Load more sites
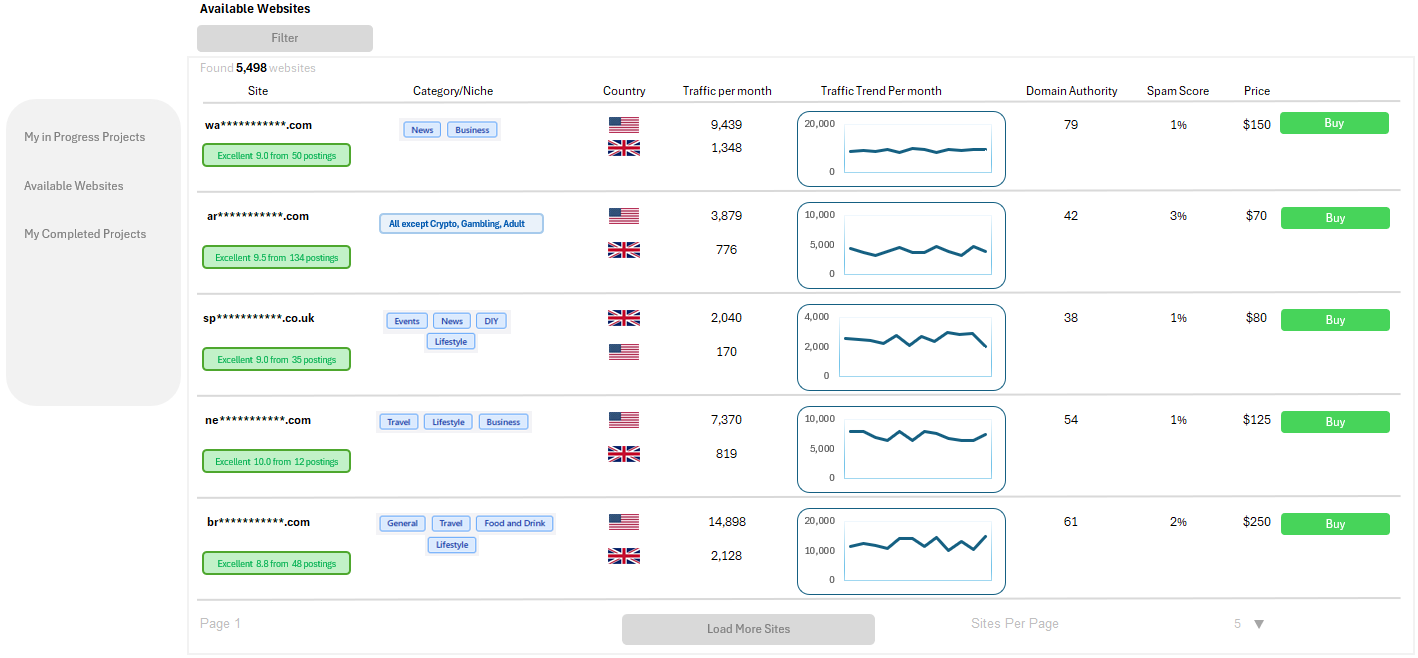Screen dimensions: 1418x658 (x=748, y=629)
